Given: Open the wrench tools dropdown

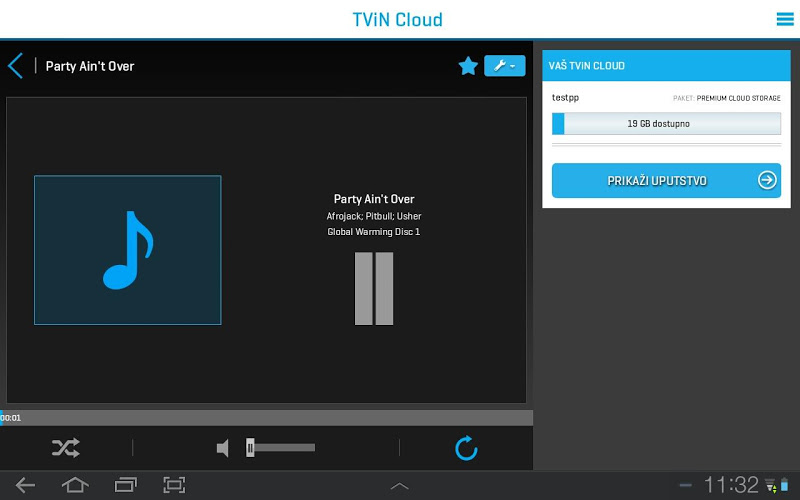Looking at the screenshot, I should pyautogui.click(x=505, y=66).
